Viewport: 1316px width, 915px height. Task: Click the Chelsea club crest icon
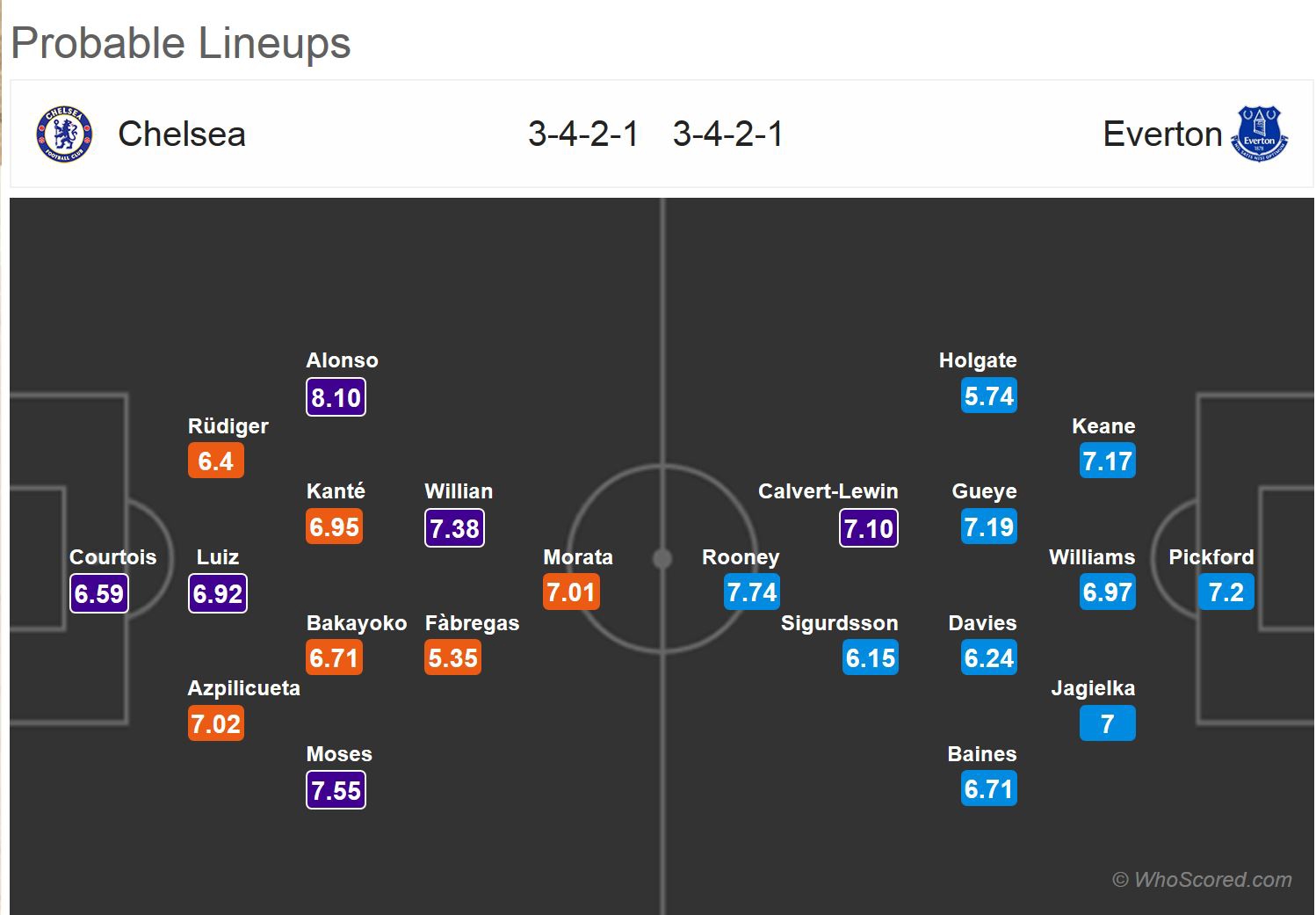(x=63, y=134)
